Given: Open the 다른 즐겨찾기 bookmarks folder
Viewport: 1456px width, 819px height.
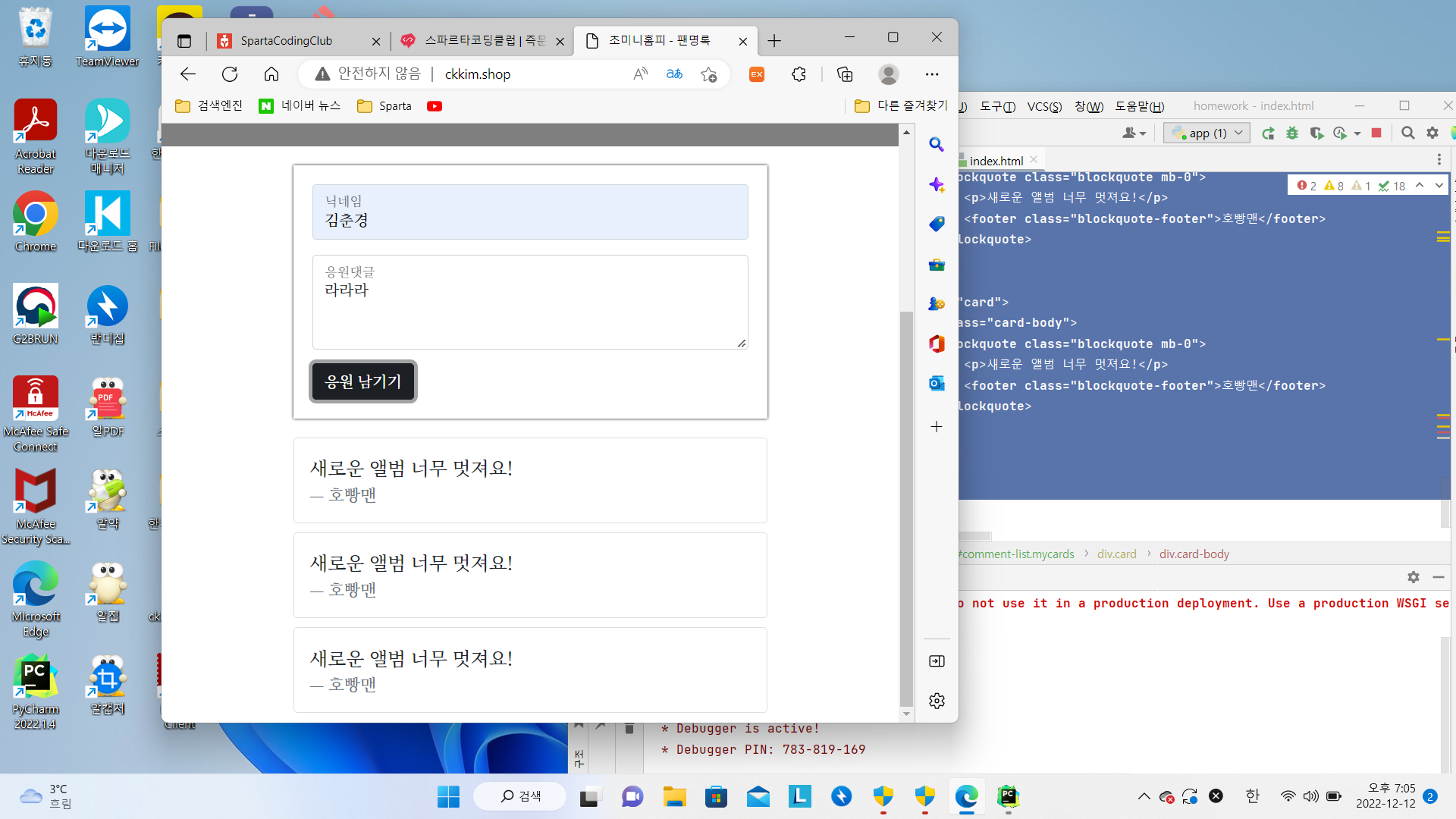Looking at the screenshot, I should pyautogui.click(x=901, y=106).
